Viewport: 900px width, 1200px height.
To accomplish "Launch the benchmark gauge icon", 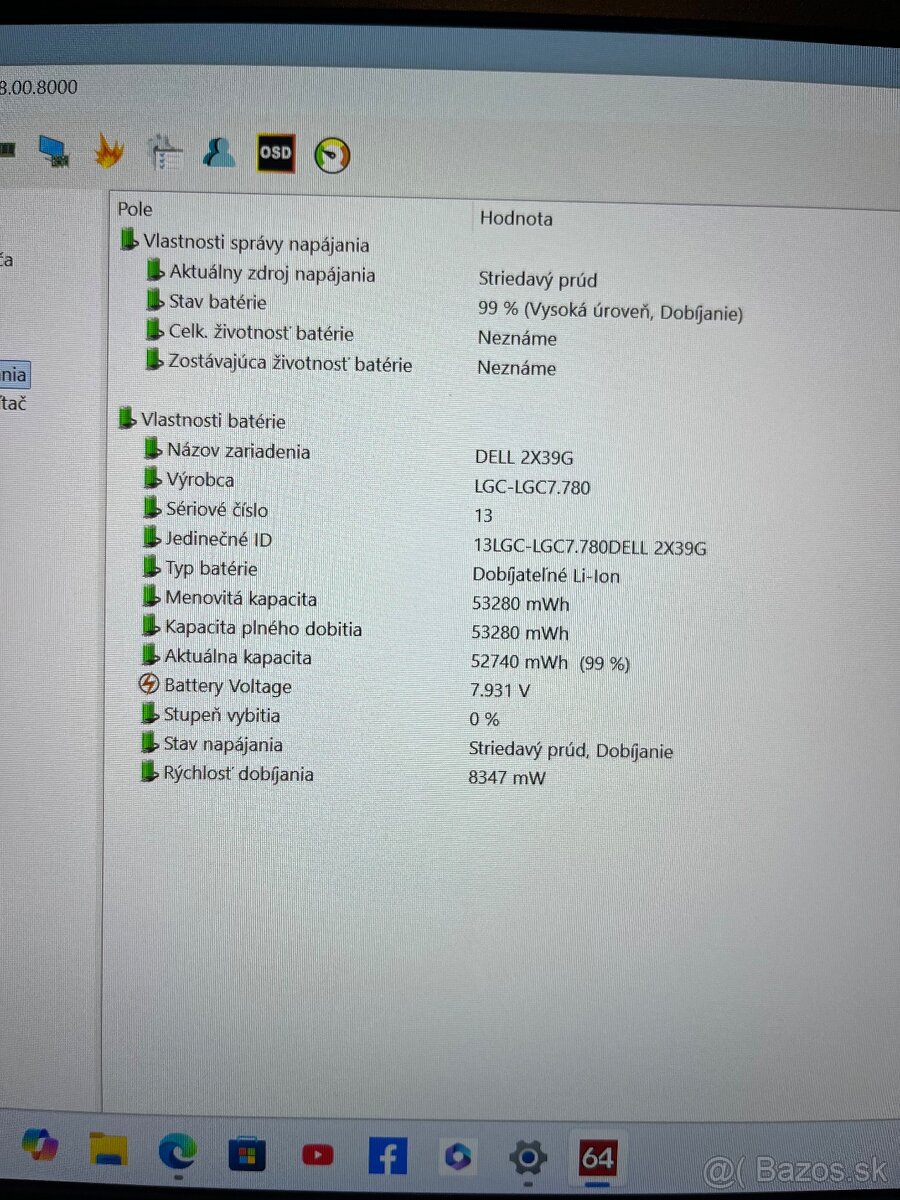I will 332,152.
